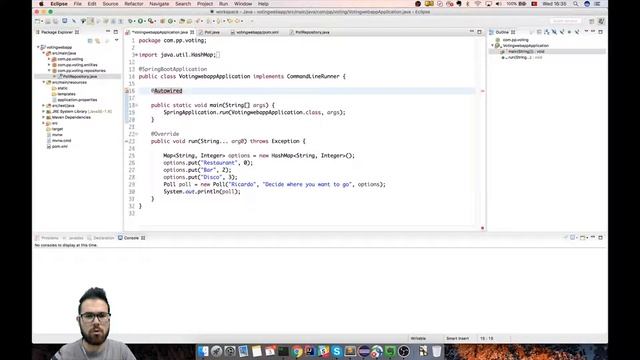Expand the Maven Dependencies node

[x=44, y=117]
